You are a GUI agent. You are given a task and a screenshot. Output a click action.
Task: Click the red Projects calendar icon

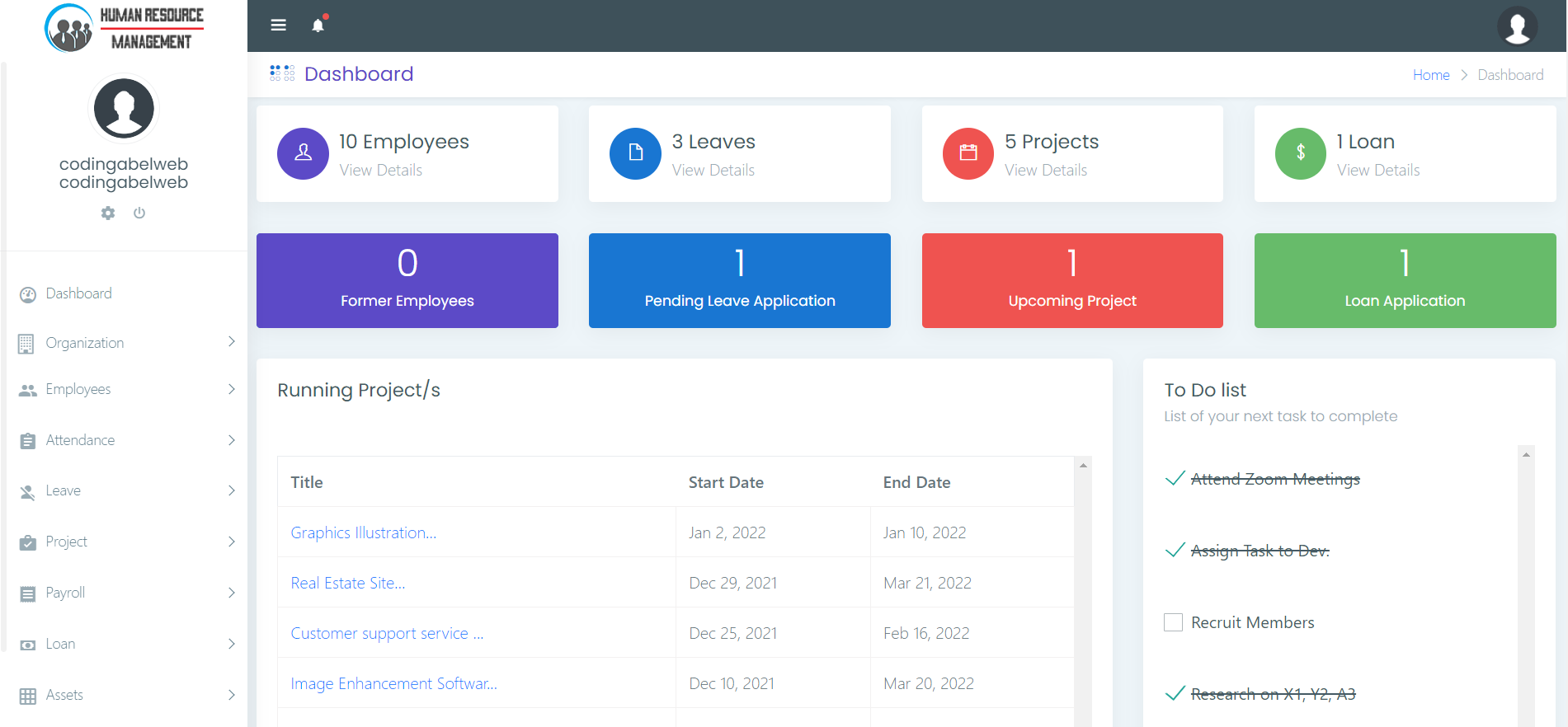click(968, 153)
